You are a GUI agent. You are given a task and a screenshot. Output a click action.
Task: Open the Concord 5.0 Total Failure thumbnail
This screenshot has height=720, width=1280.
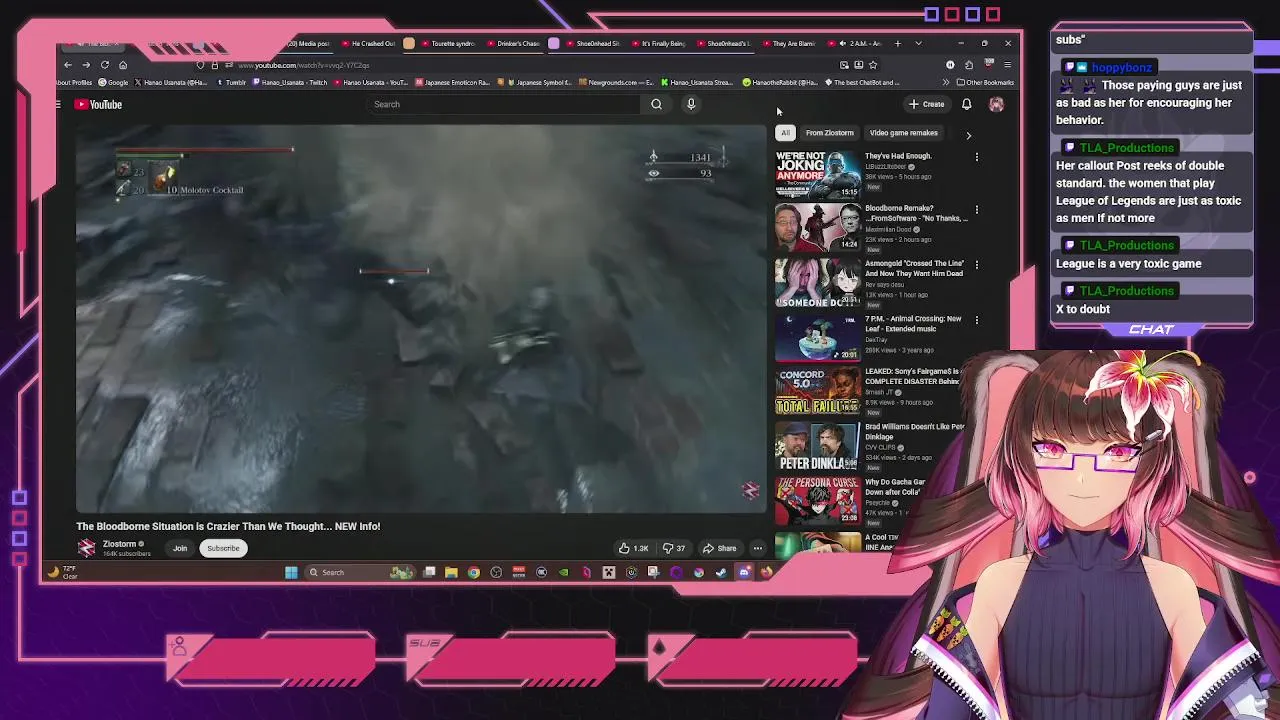pos(817,391)
